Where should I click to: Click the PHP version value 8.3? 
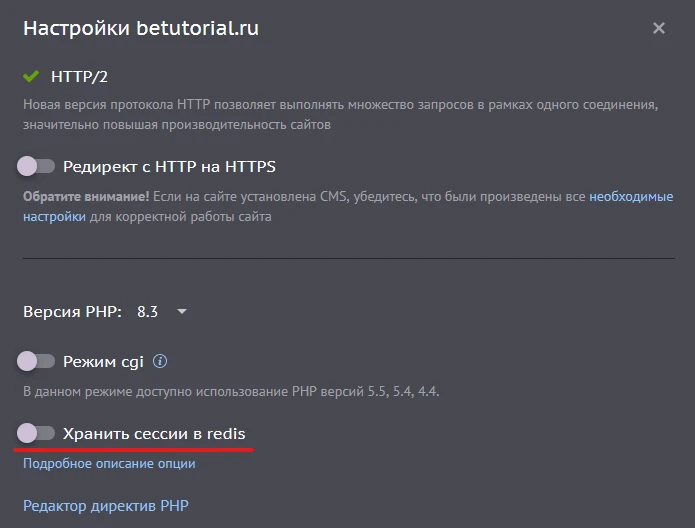[148, 312]
